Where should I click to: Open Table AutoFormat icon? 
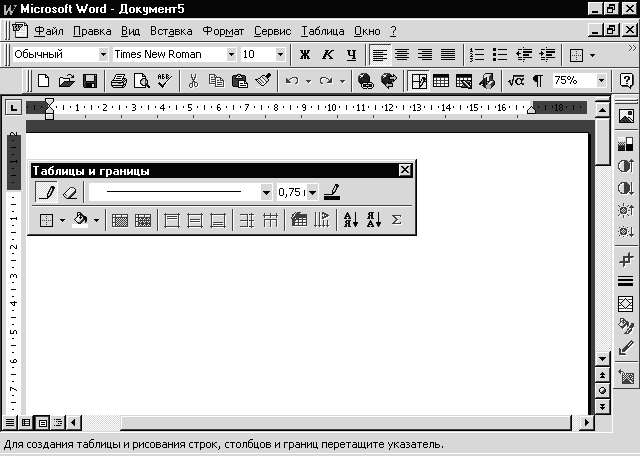pyautogui.click(x=299, y=220)
